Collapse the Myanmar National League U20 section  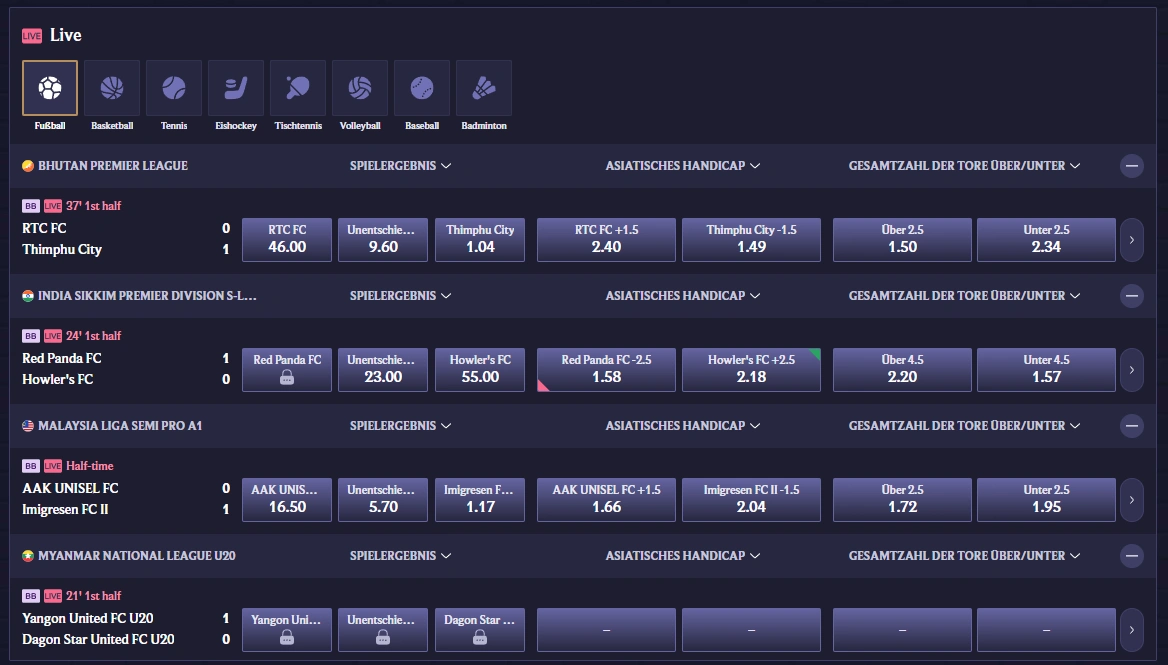(x=1132, y=556)
